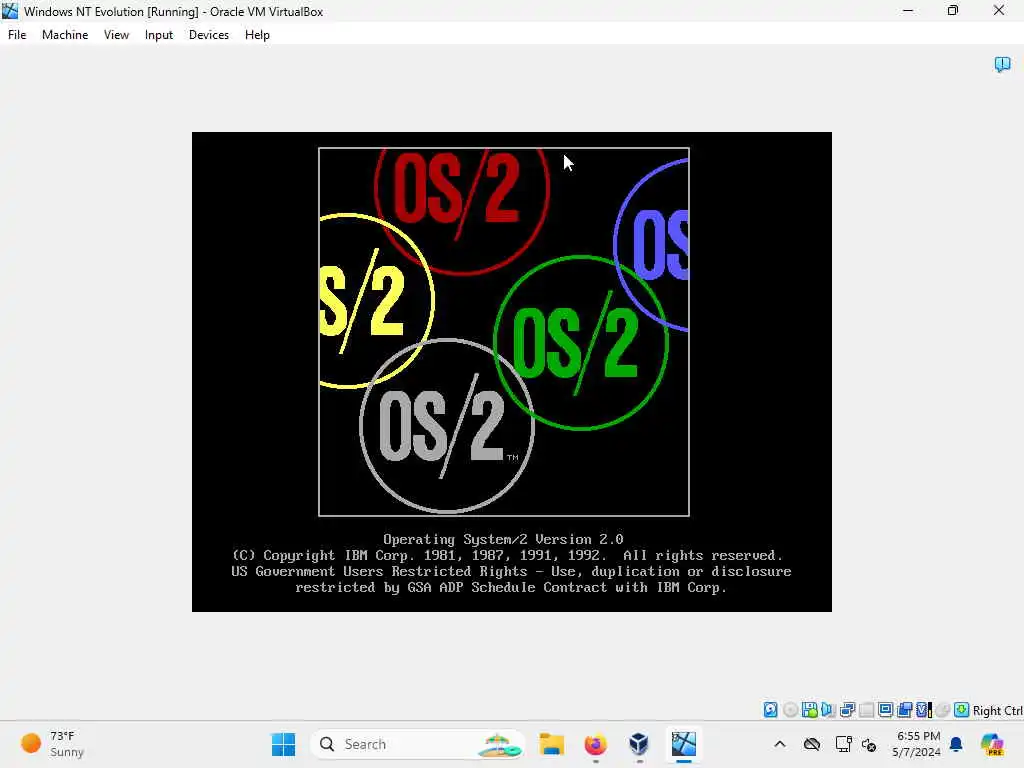Click the hard disk activity indicator
Viewport: 1024px width, 768px height.
click(x=771, y=710)
